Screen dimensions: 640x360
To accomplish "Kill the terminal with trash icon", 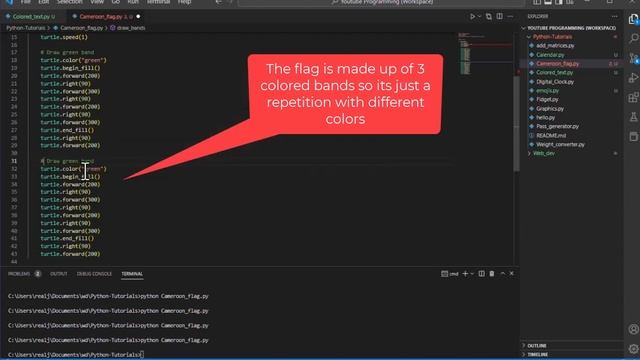I will point(492,273).
